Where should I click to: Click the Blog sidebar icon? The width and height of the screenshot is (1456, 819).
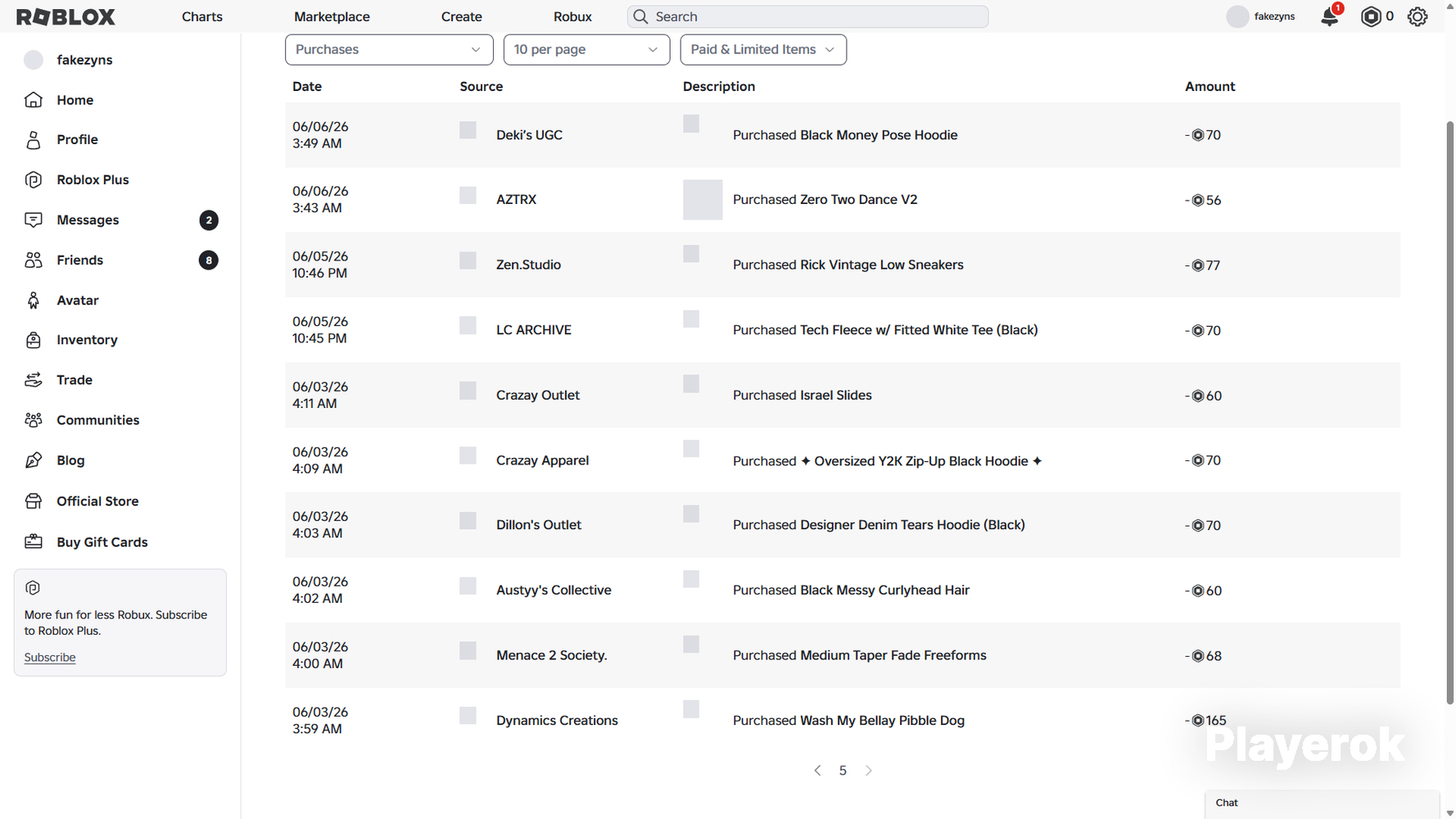[x=34, y=460]
